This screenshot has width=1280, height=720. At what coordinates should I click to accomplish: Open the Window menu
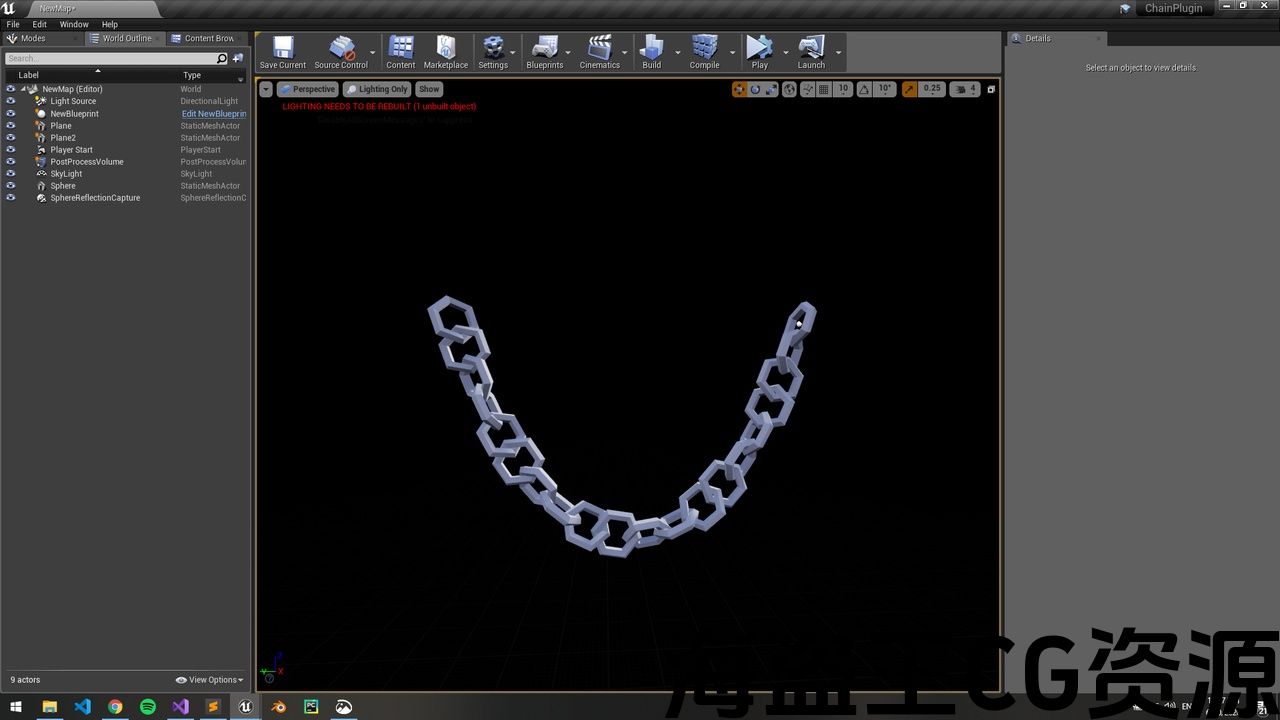click(74, 24)
